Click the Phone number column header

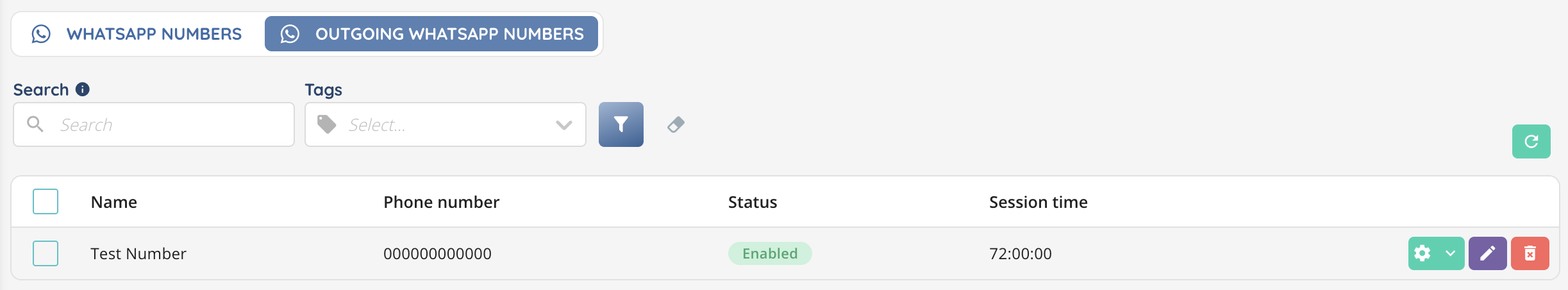tap(441, 202)
